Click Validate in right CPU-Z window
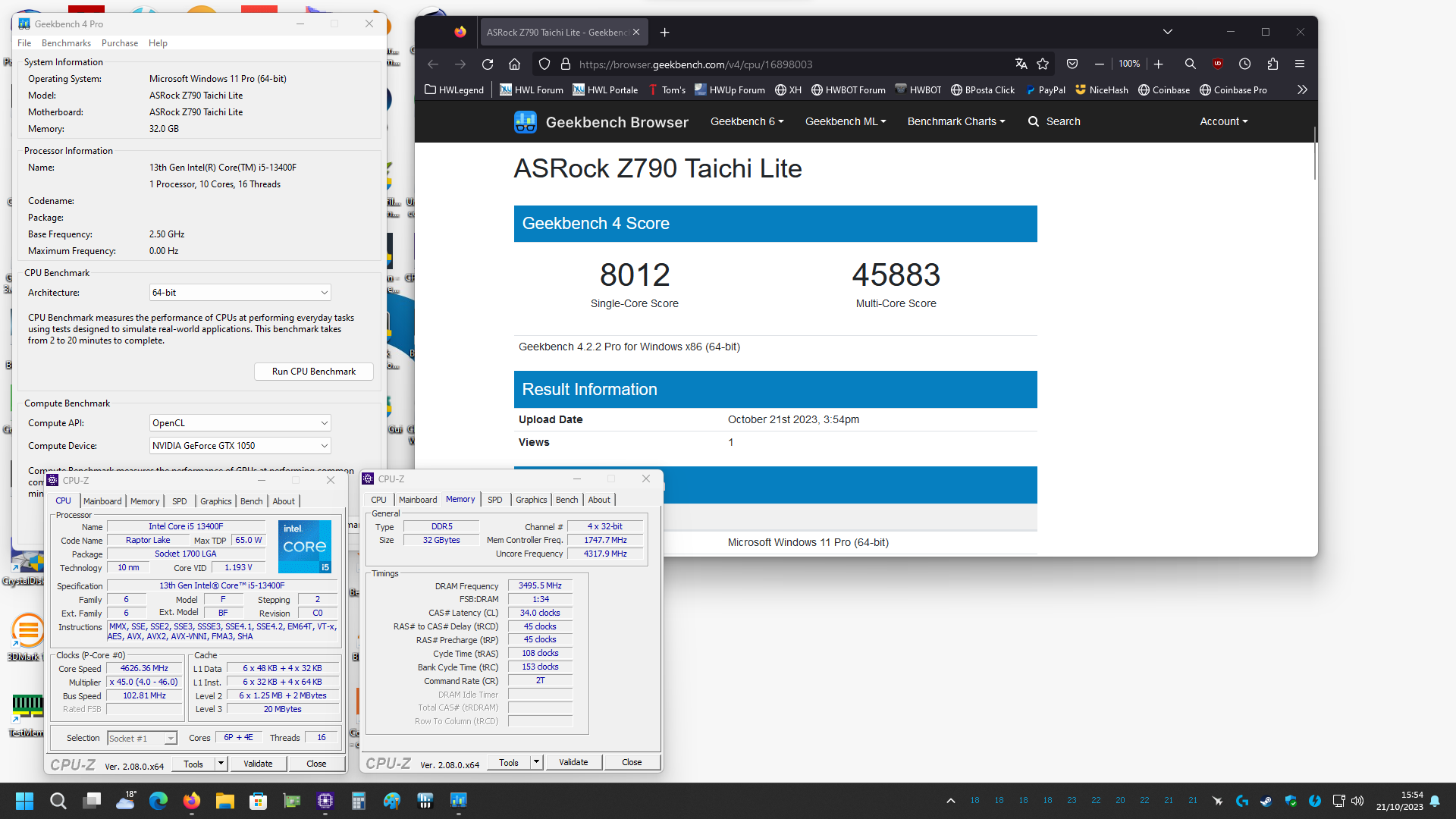1456x819 pixels. coord(573,762)
